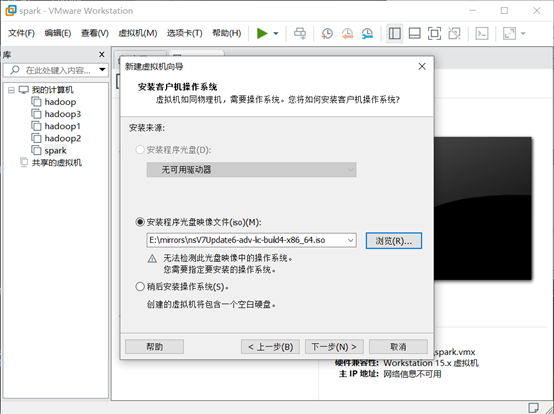
Task: Select the hadoop1 virtual machine
Action: pyautogui.click(x=63, y=126)
